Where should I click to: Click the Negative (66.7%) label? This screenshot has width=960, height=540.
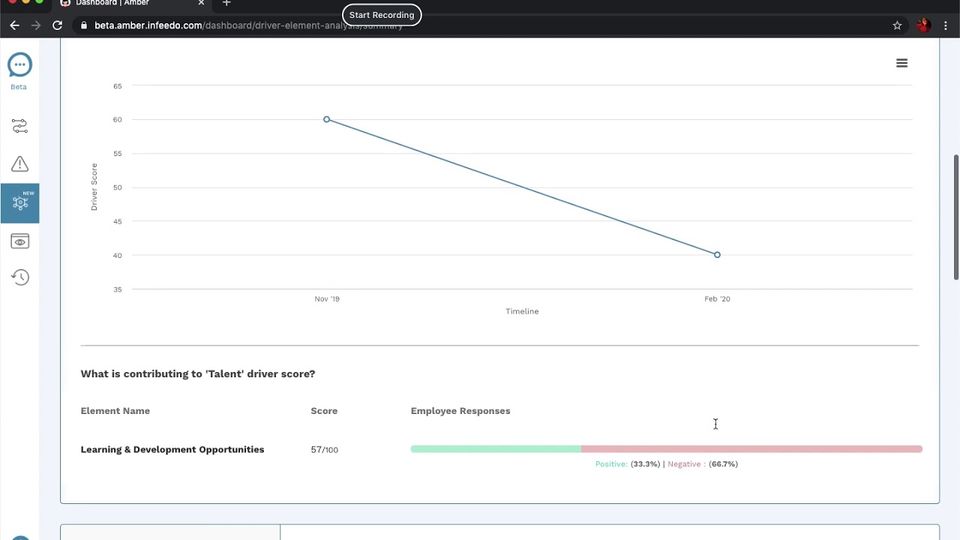pyautogui.click(x=703, y=464)
